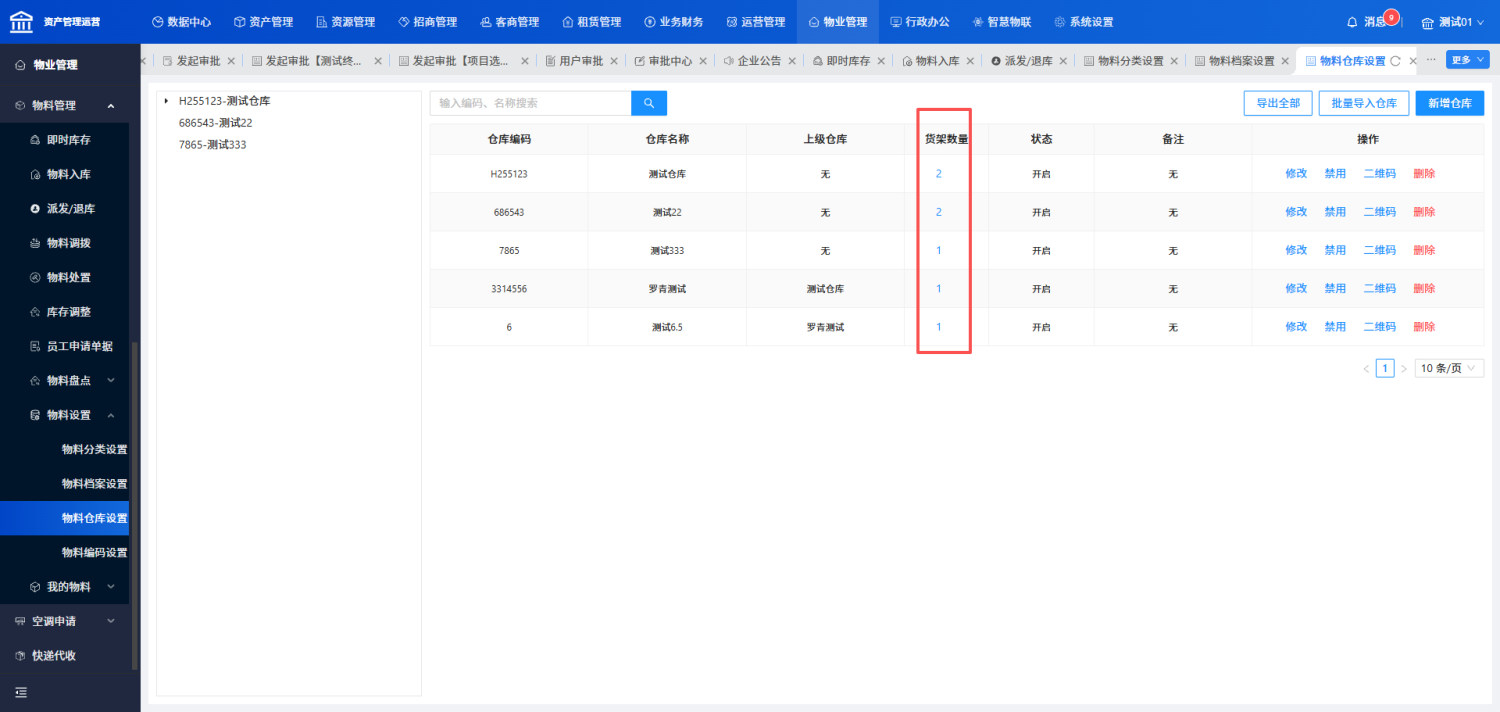Open the 智慧物联 top menu
The image size is (1500, 712).
pyautogui.click(x=1001, y=22)
